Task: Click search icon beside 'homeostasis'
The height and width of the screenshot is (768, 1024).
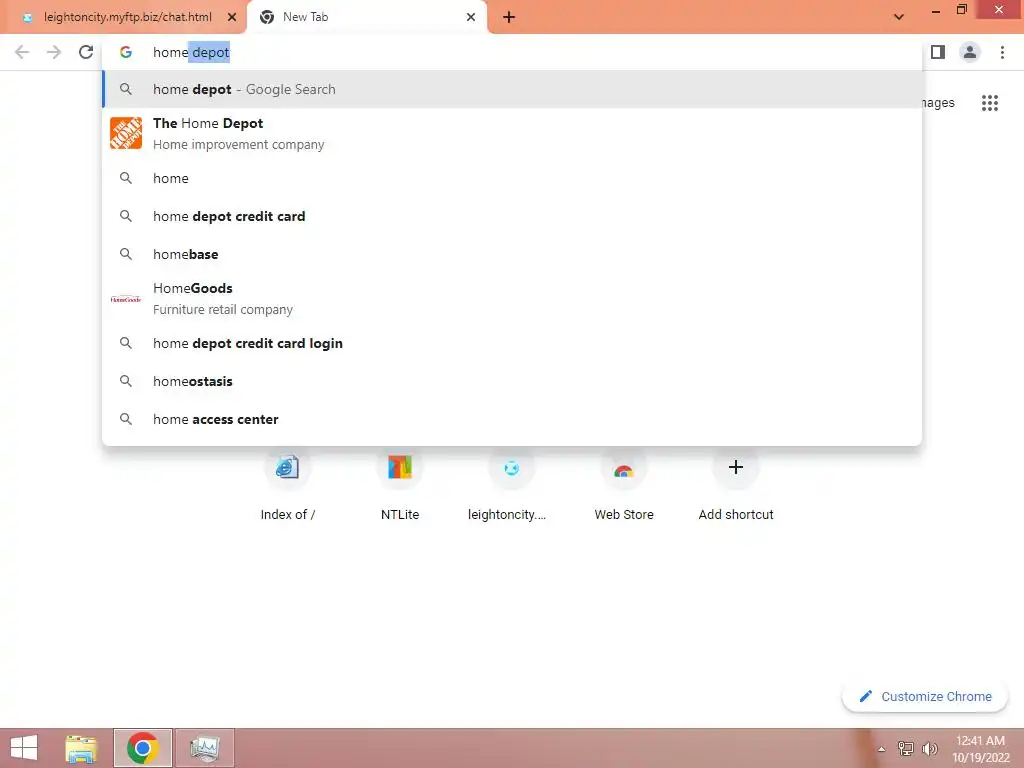Action: click(126, 381)
